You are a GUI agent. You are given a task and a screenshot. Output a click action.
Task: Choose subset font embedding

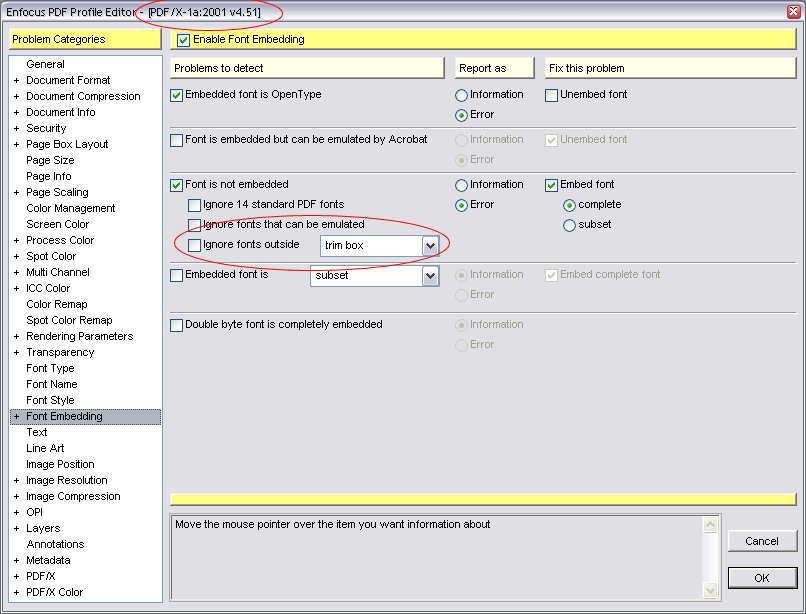[x=569, y=225]
